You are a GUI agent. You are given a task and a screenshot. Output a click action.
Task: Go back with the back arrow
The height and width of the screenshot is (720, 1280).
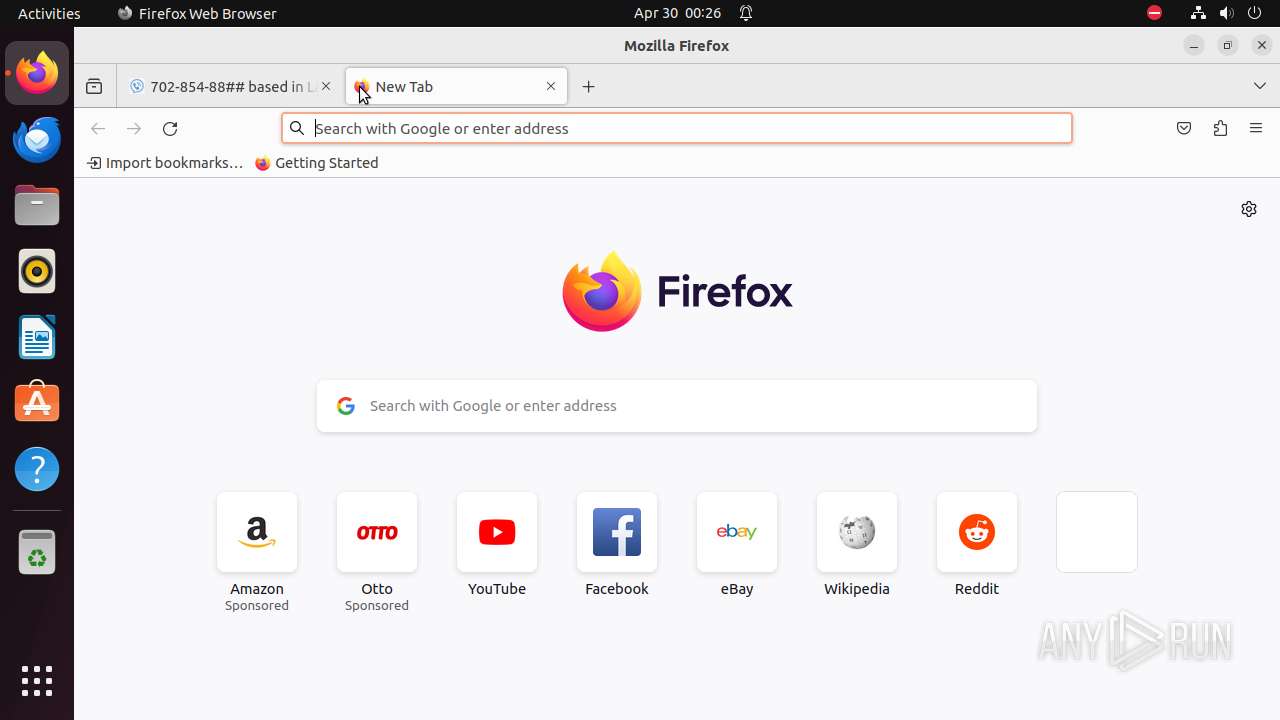98,128
